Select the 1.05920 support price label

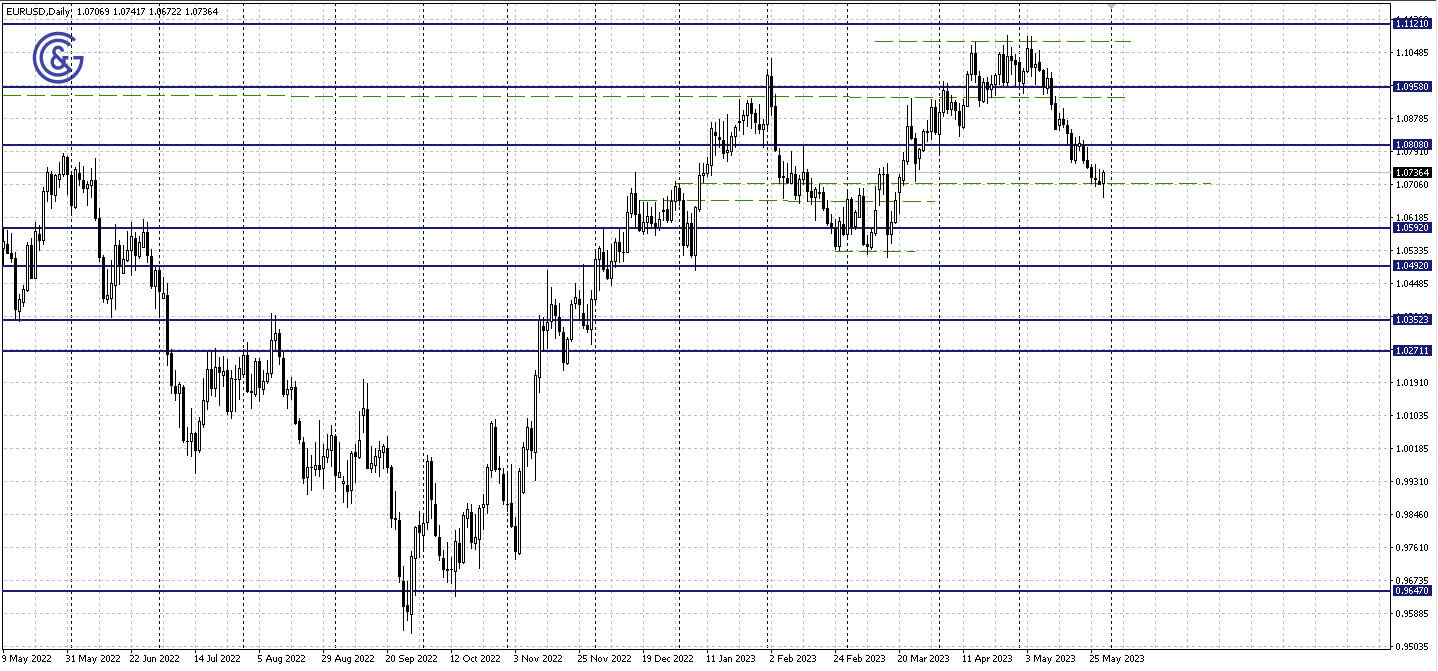click(x=1413, y=228)
